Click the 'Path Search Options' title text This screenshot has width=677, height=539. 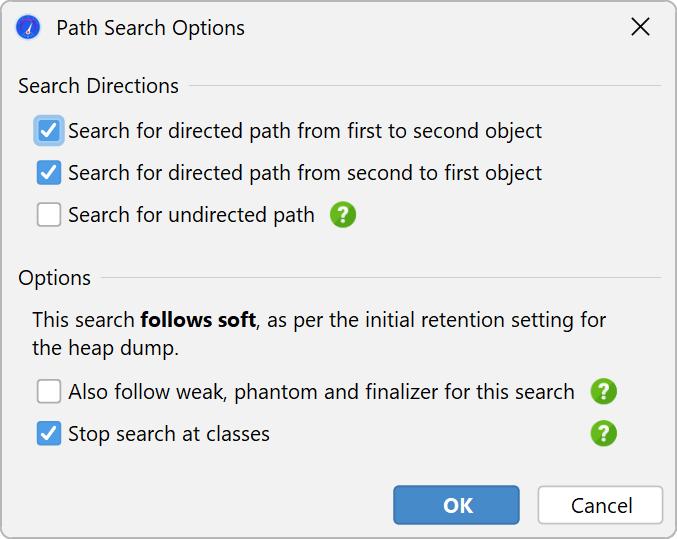(151, 28)
